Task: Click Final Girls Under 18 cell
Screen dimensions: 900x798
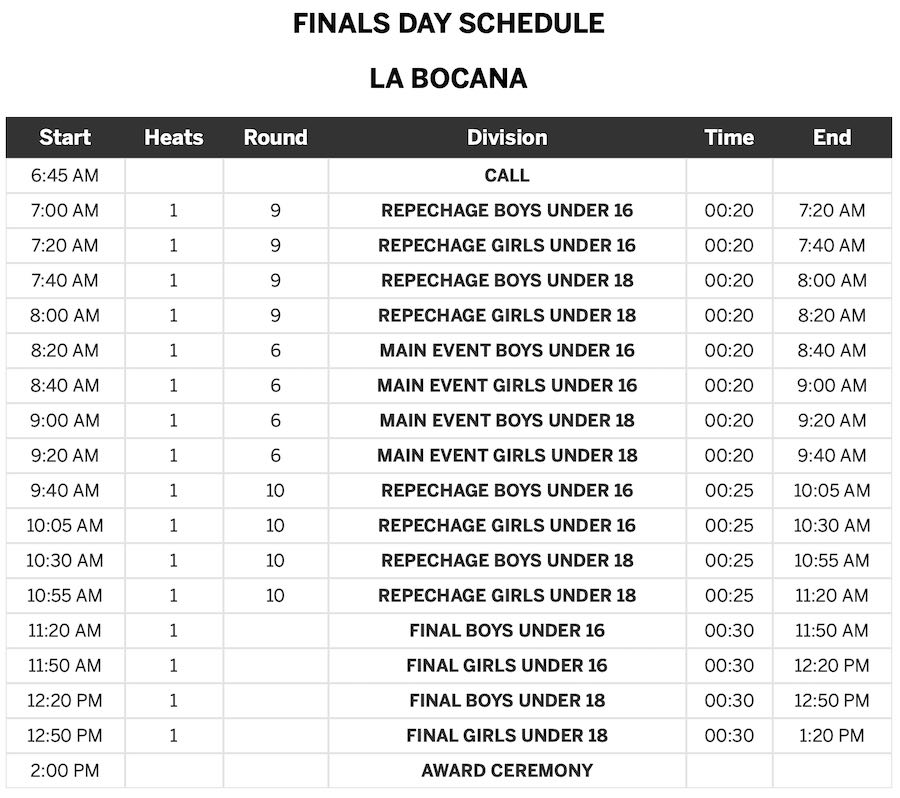Action: [507, 735]
